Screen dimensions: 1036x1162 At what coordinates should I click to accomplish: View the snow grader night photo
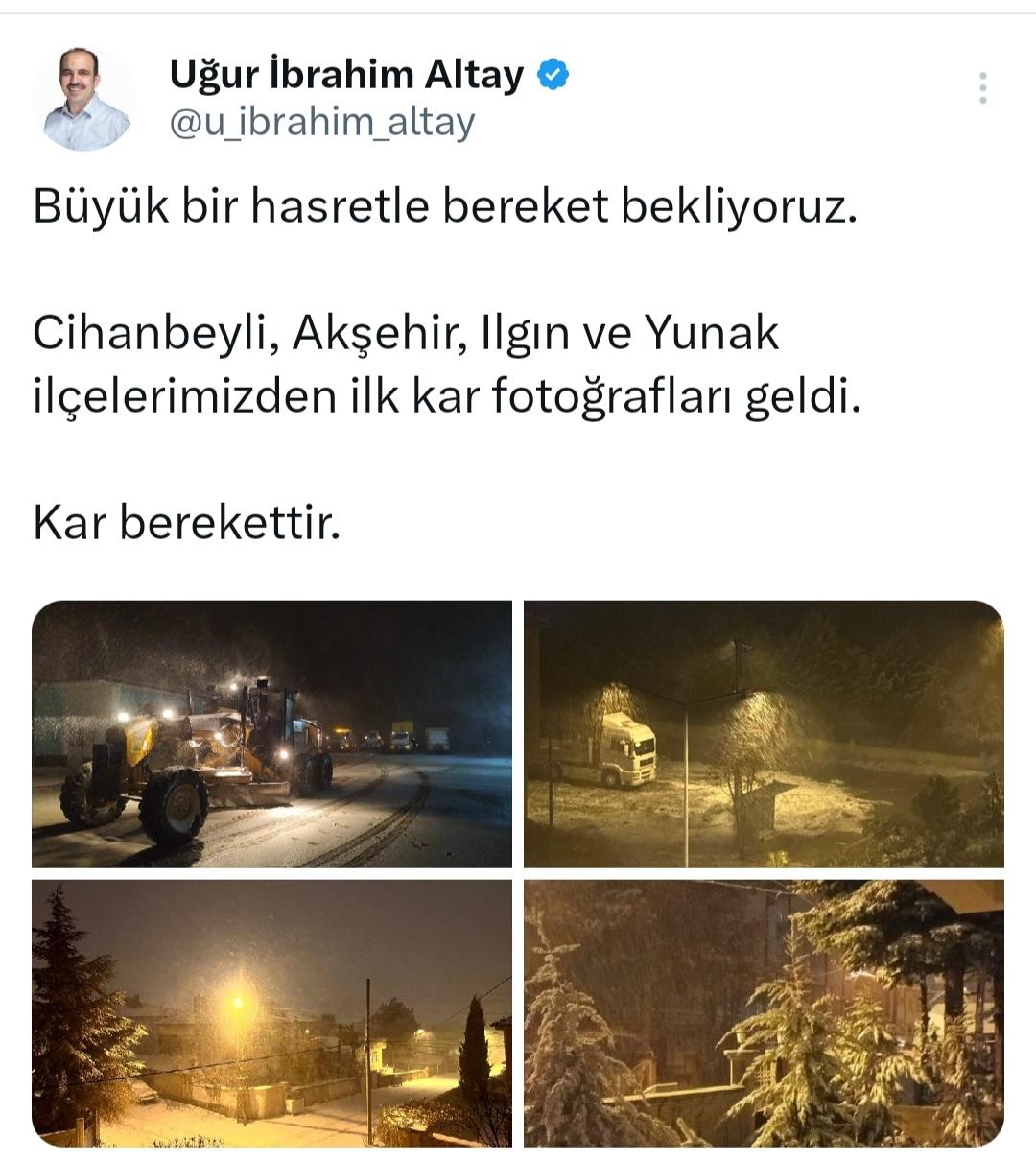(272, 734)
